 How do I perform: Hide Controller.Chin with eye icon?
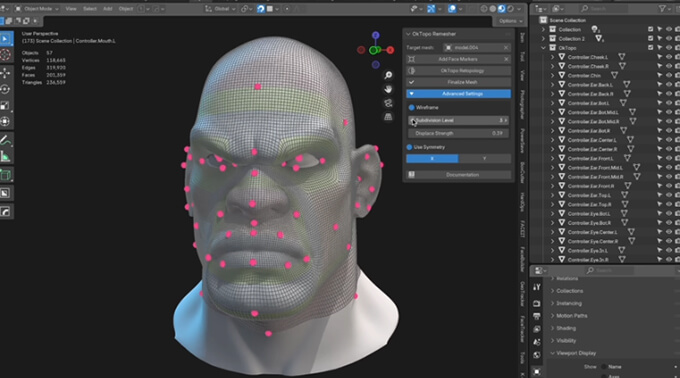[x=669, y=75]
